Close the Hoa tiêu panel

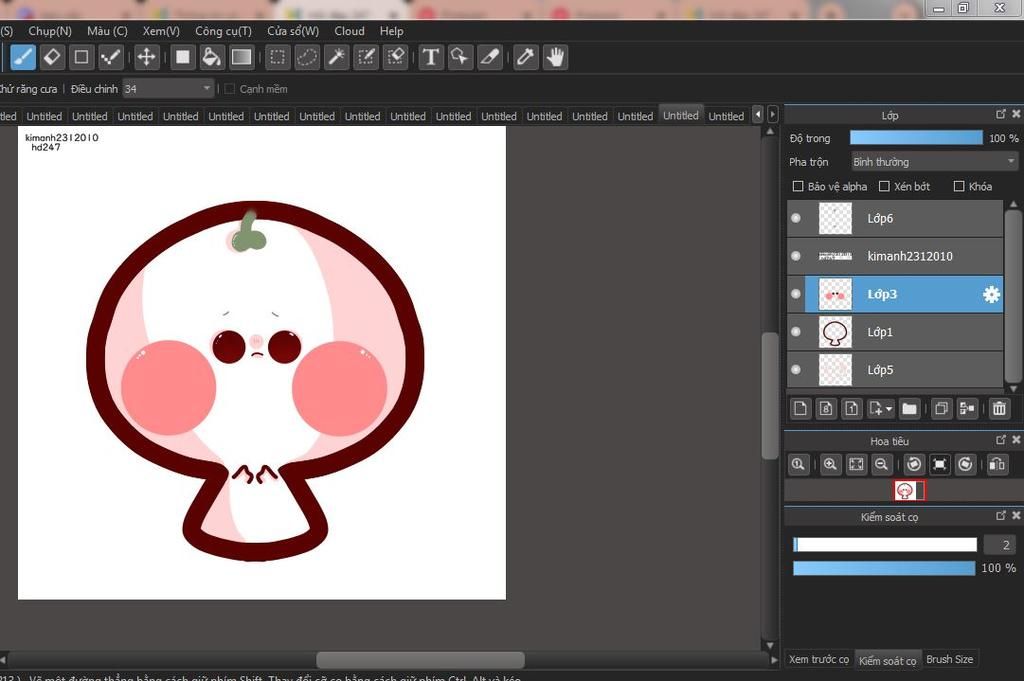[x=1016, y=440]
